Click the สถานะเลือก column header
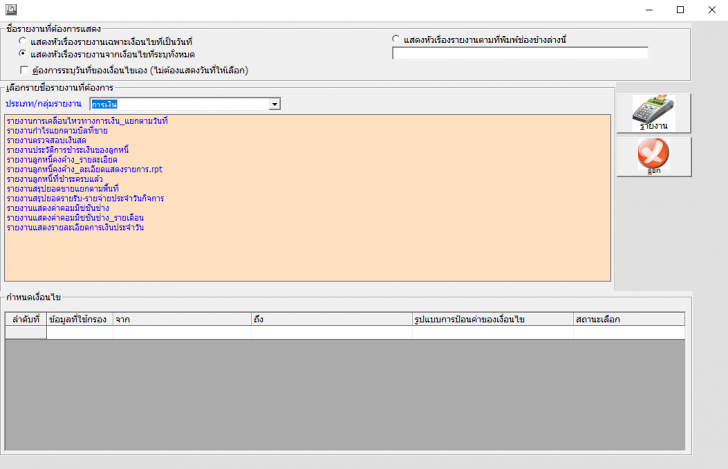The width and height of the screenshot is (728, 469). pyautogui.click(x=629, y=319)
